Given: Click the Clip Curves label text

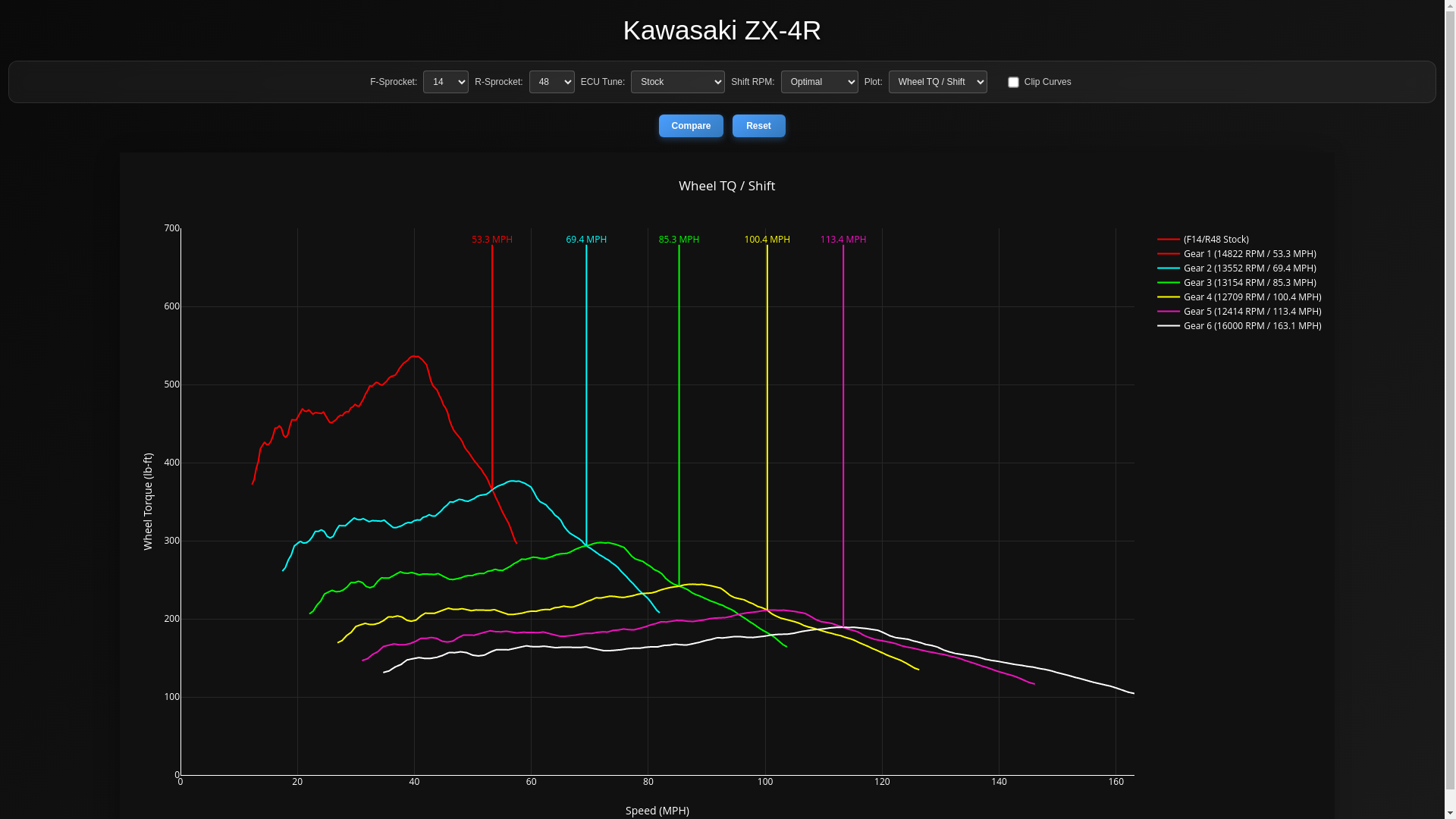Looking at the screenshot, I should (1047, 82).
